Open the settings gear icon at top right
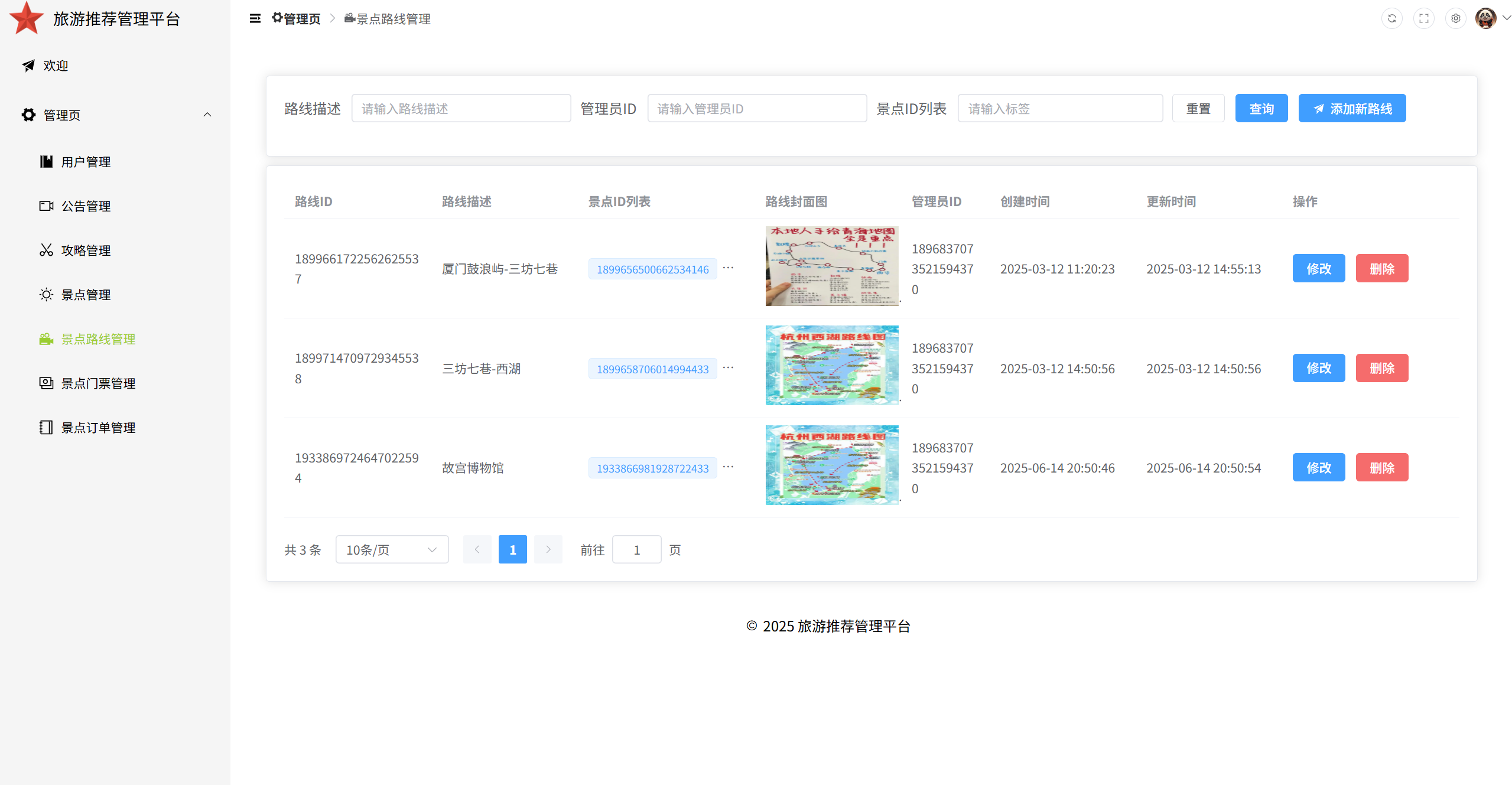The width and height of the screenshot is (1512, 785). point(1455,18)
